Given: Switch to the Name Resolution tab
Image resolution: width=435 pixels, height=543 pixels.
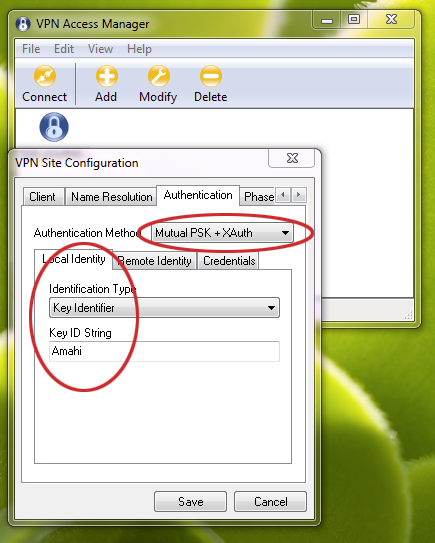Looking at the screenshot, I should tap(112, 197).
